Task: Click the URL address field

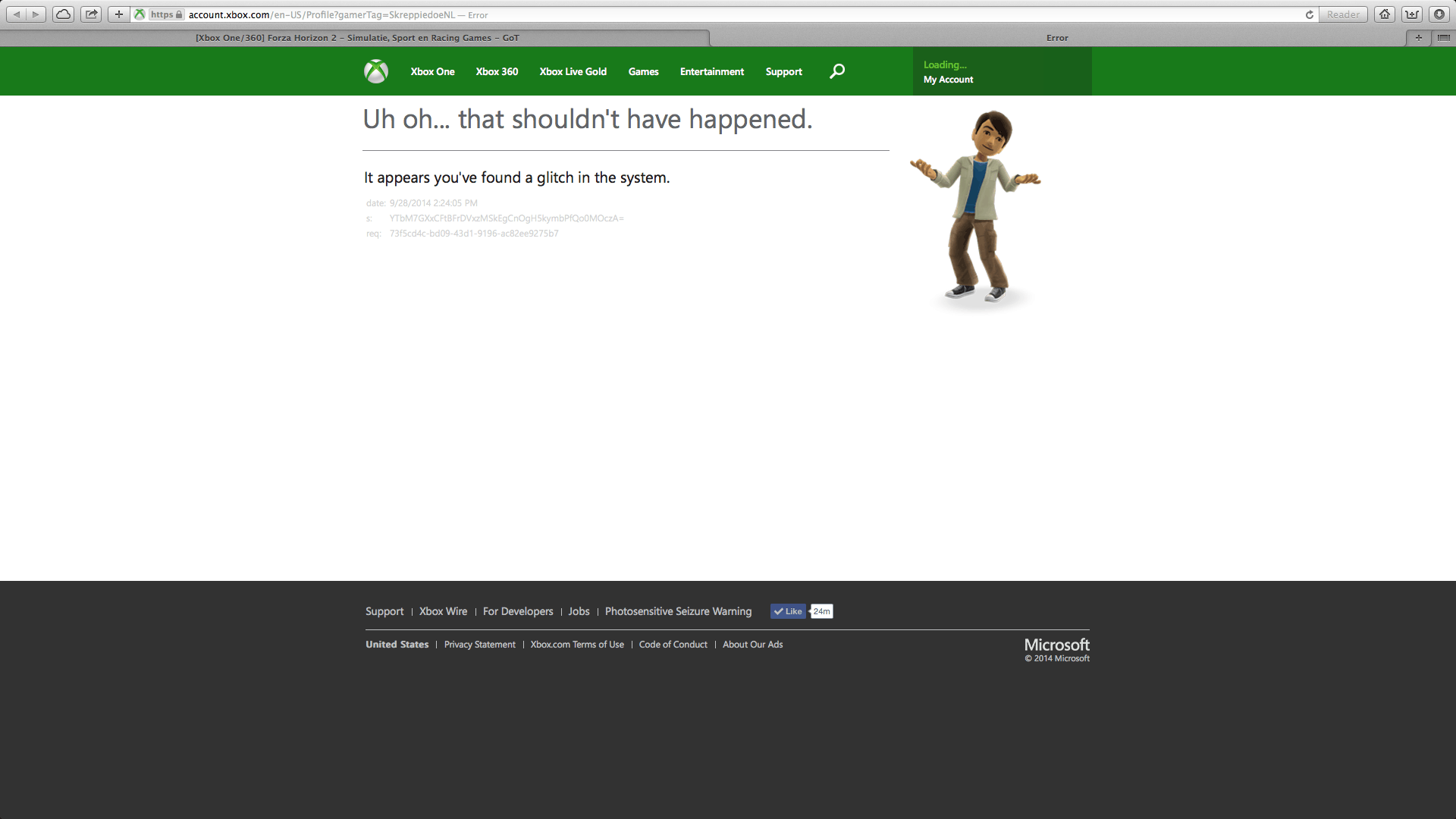Action: click(682, 14)
